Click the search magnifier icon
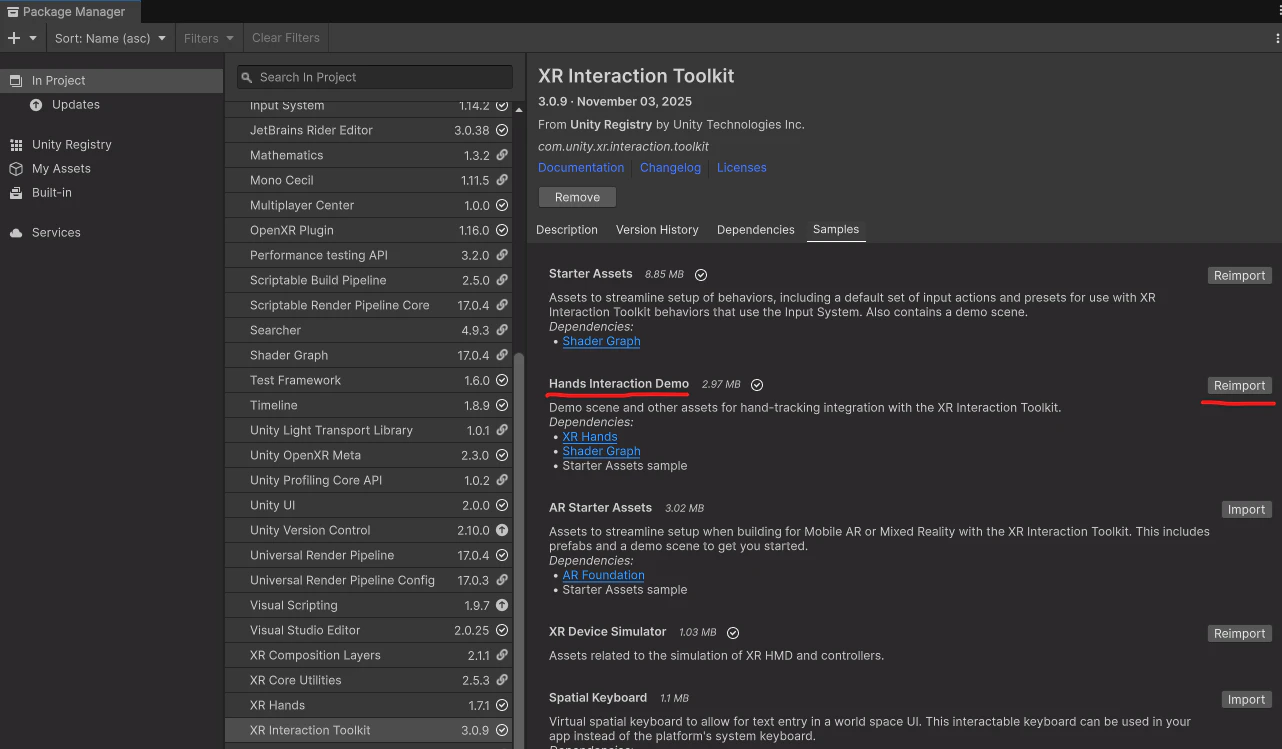This screenshot has width=1282, height=749. [x=247, y=77]
